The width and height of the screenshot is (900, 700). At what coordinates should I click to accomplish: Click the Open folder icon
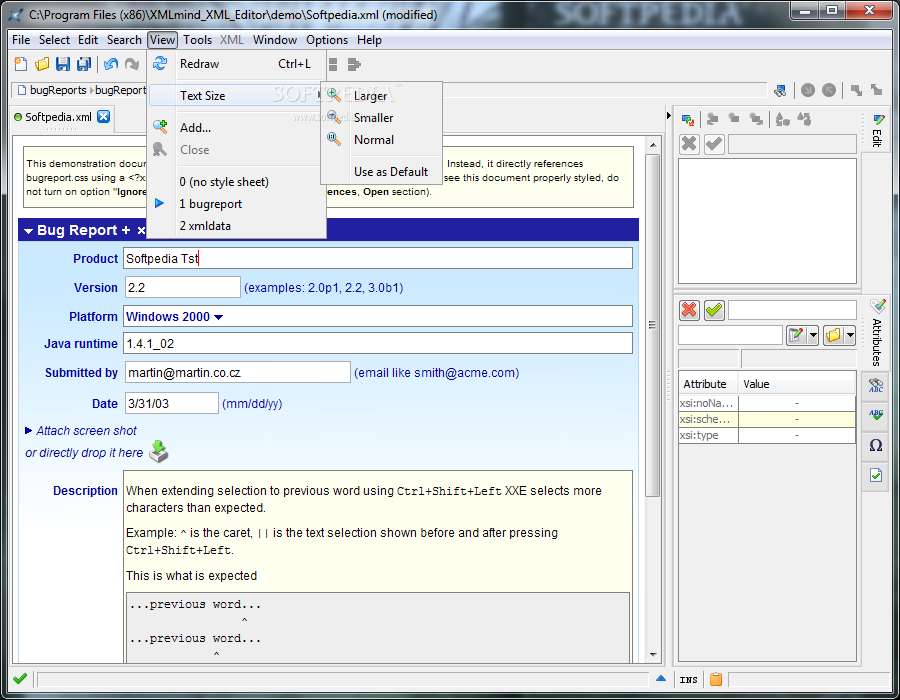[x=42, y=64]
